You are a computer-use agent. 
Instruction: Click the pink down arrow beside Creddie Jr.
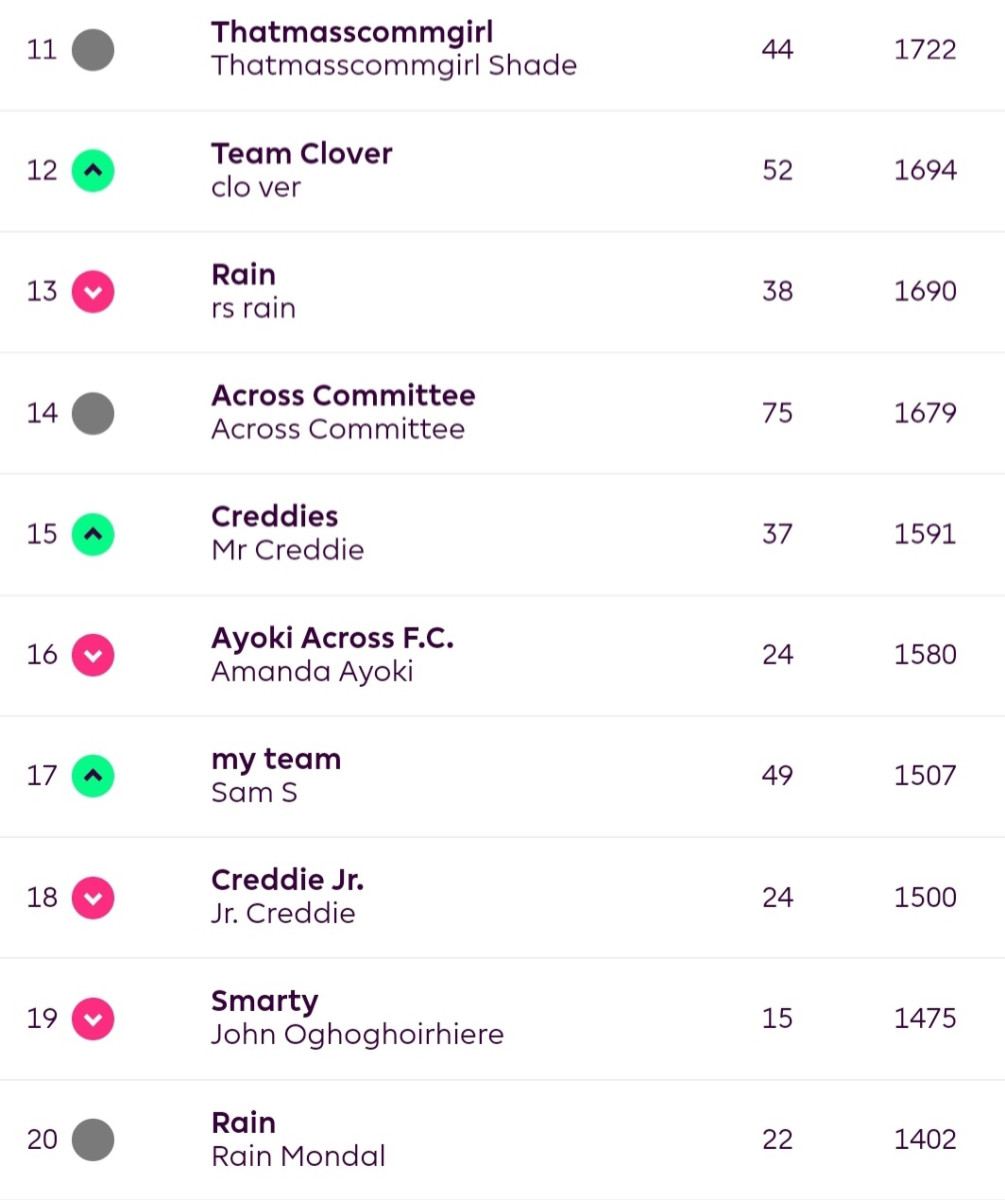[x=93, y=897]
